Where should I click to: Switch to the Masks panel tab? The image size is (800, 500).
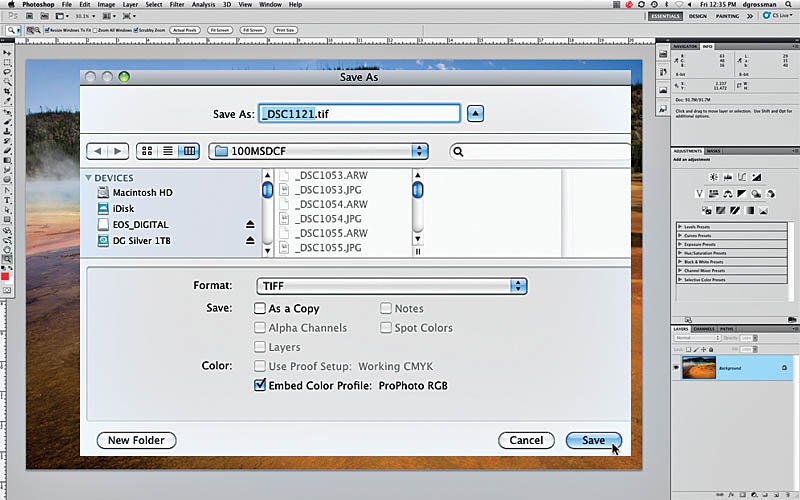[713, 151]
